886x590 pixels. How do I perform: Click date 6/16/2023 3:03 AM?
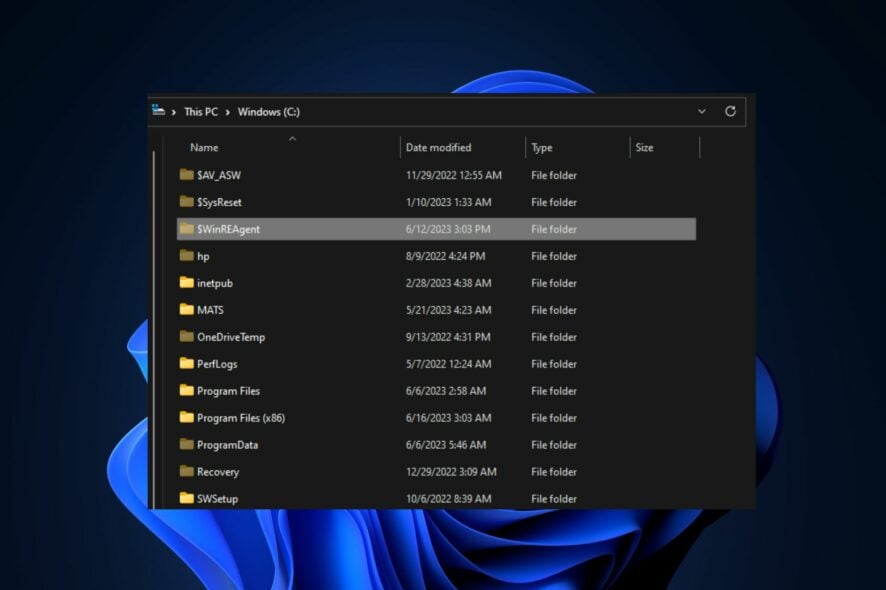(x=448, y=418)
